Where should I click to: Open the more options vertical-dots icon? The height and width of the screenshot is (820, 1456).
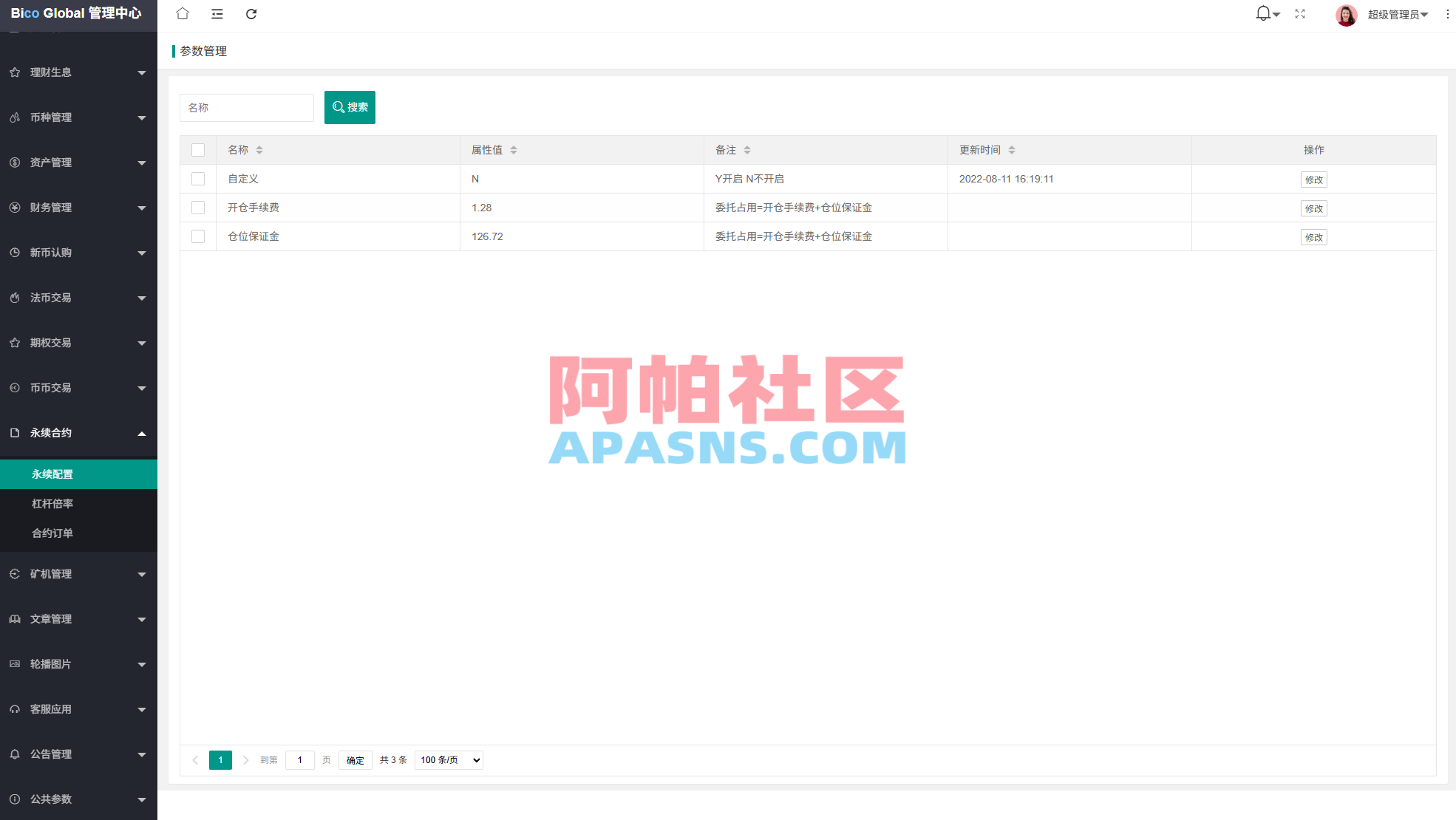(1447, 13)
